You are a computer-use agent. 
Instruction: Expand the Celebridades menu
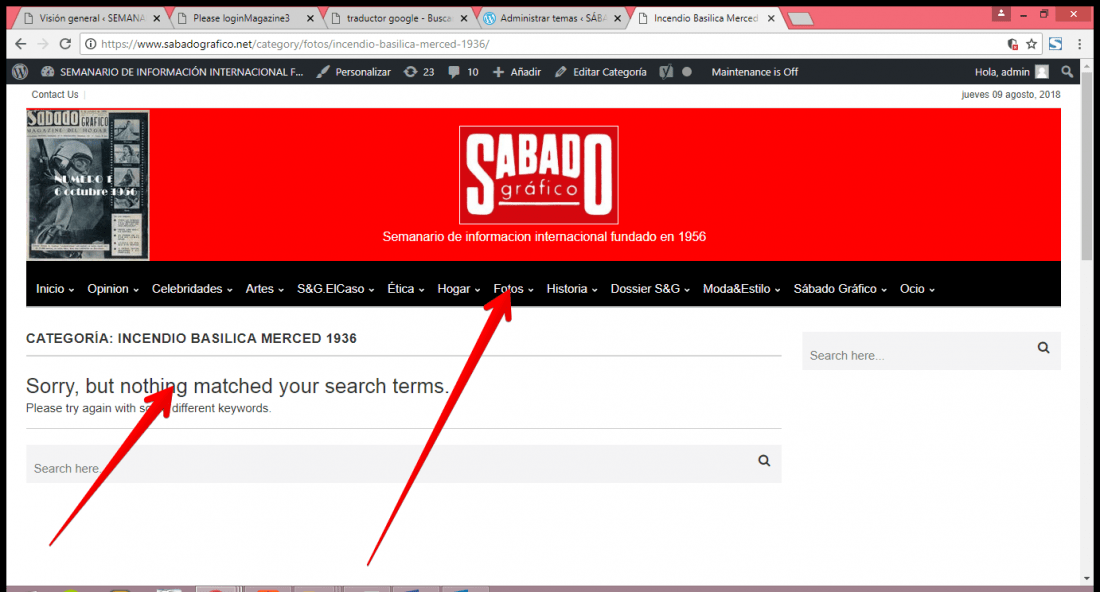click(192, 288)
